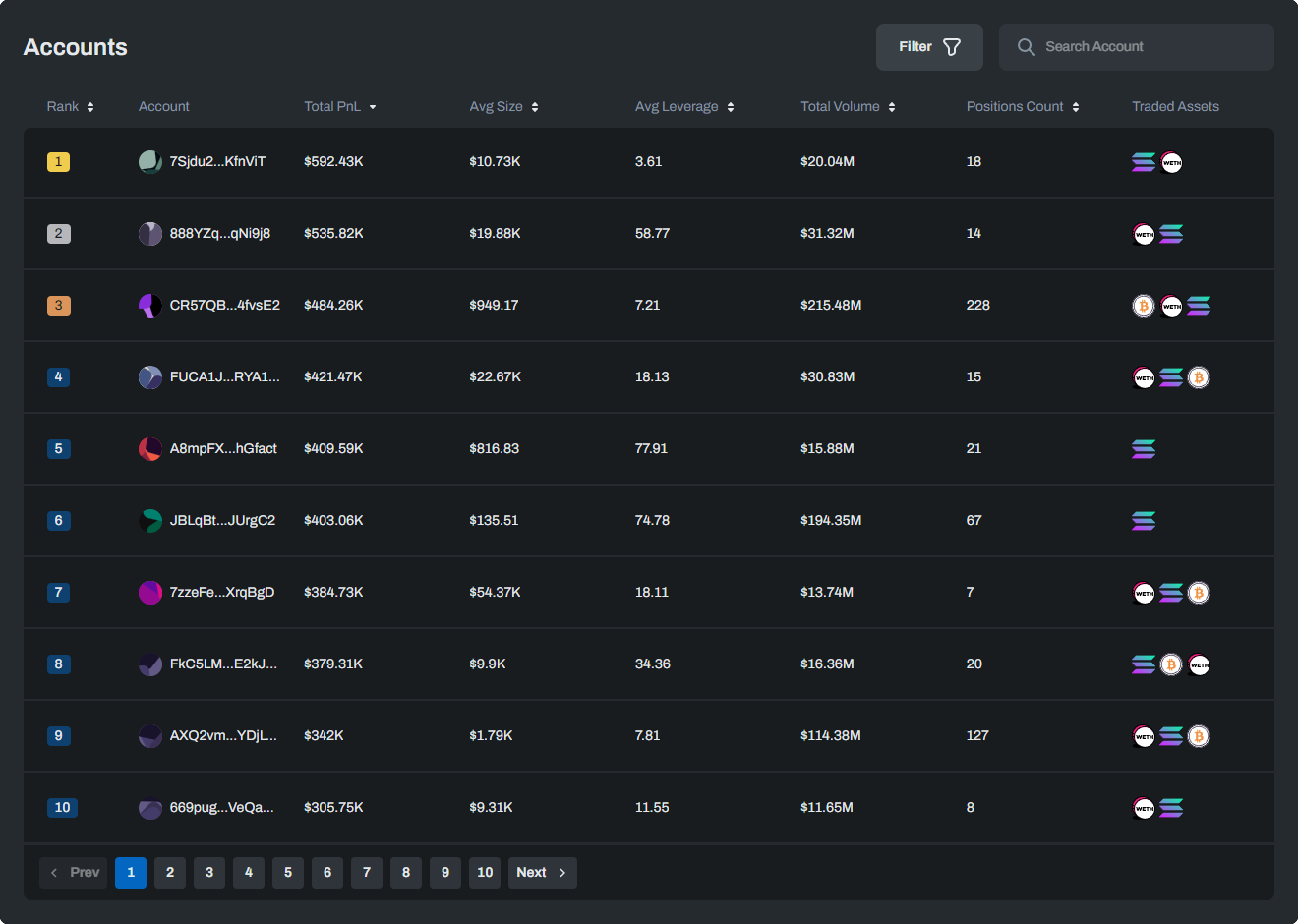This screenshot has height=924, width=1298.
Task: Open the Filter options
Action: [929, 47]
